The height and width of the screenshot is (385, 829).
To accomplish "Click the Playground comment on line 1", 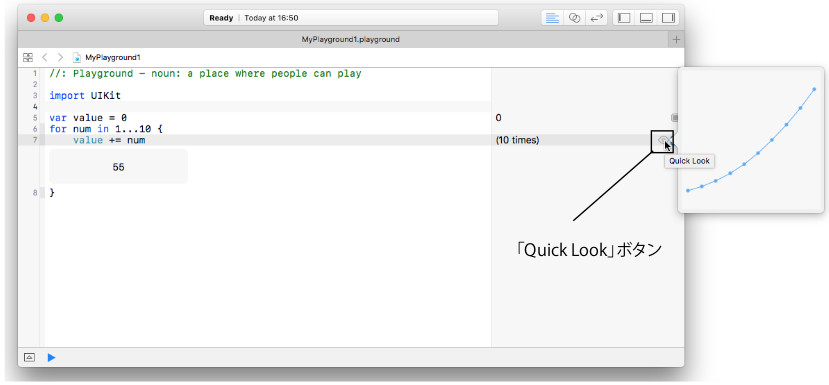I will (205, 74).
